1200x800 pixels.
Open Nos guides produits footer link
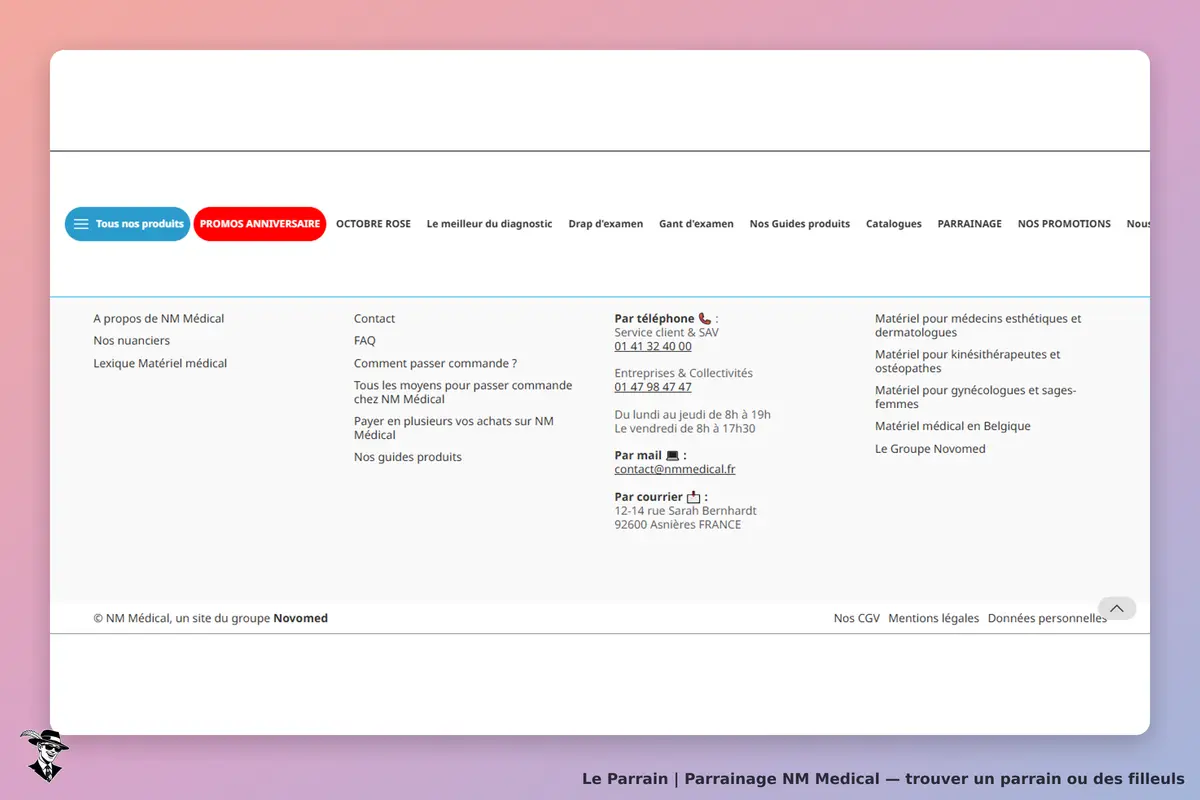[x=408, y=457]
